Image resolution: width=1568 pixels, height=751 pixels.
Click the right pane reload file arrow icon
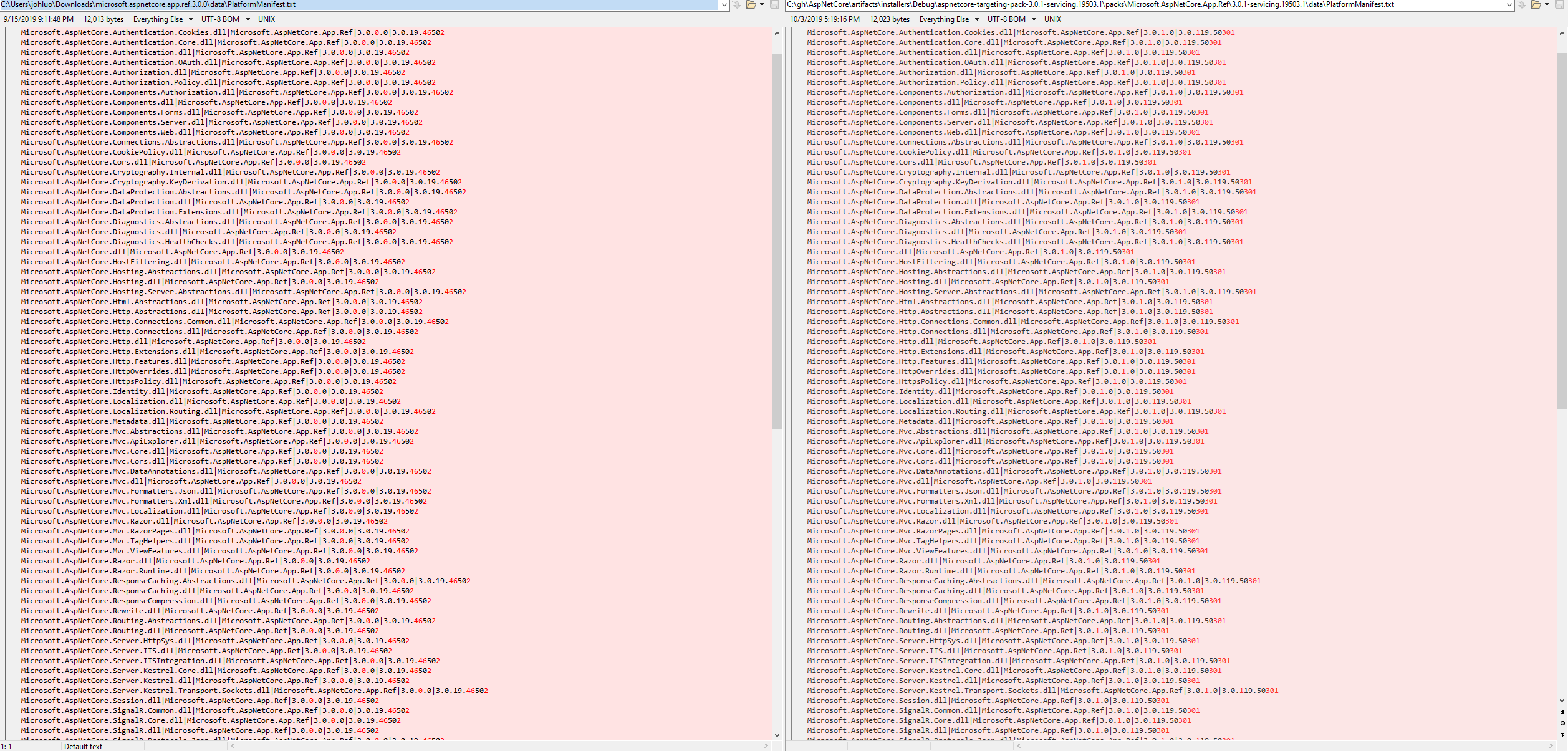(1521, 4)
